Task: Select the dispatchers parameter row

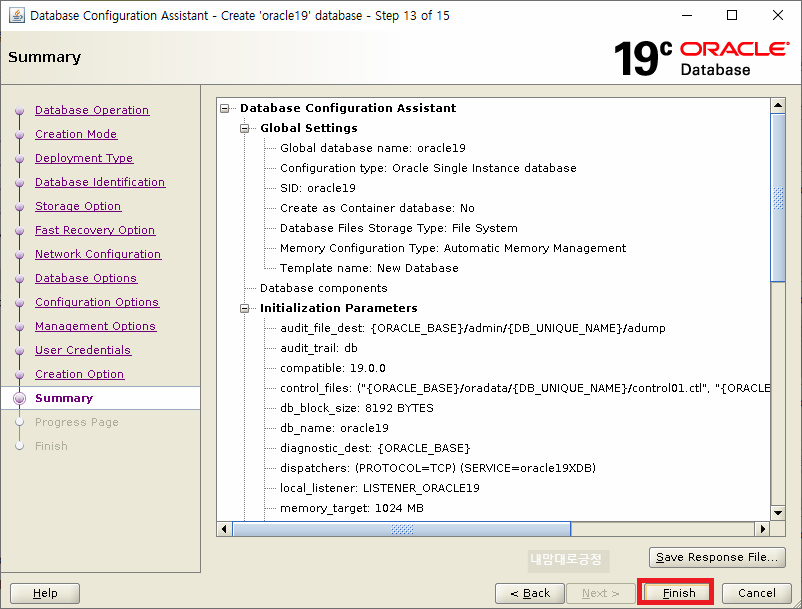Action: pos(438,468)
